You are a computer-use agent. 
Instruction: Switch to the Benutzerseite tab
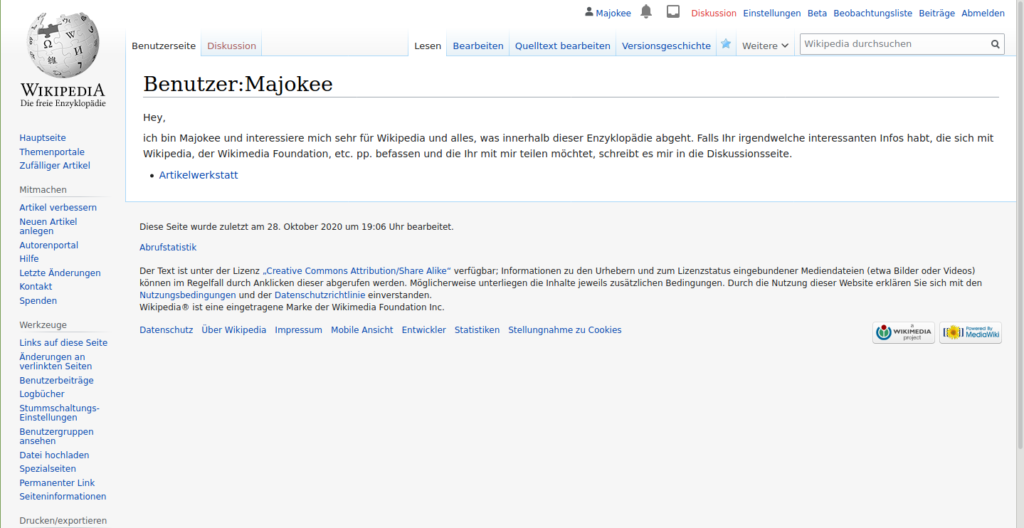pos(163,46)
